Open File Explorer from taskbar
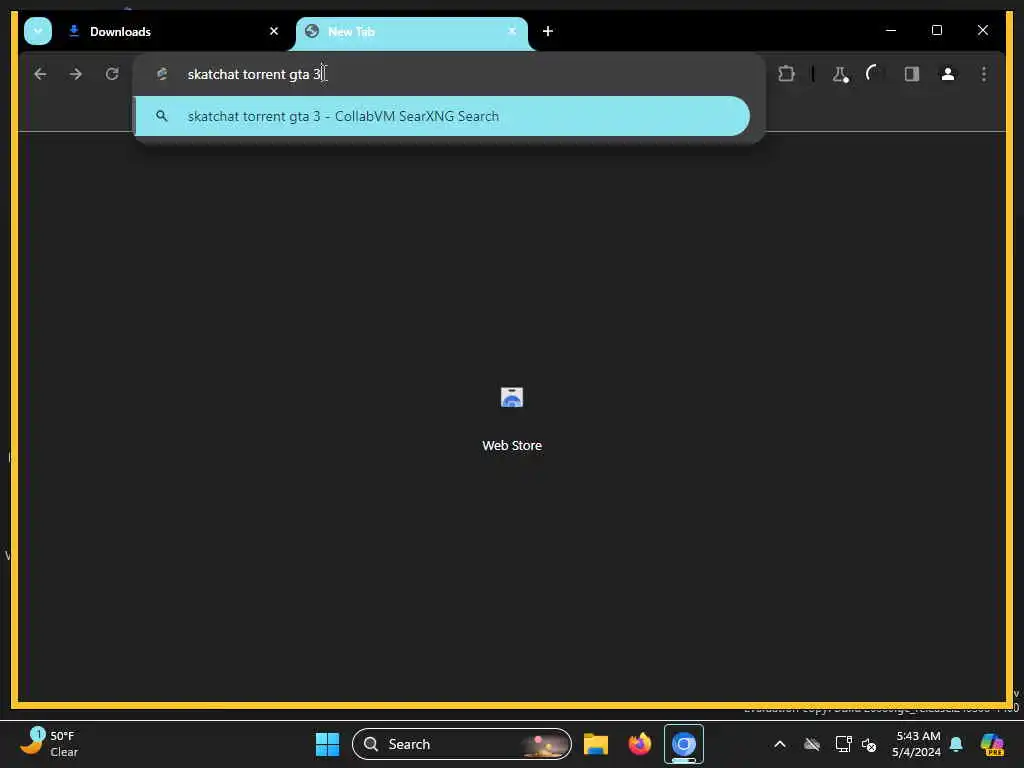 tap(596, 744)
